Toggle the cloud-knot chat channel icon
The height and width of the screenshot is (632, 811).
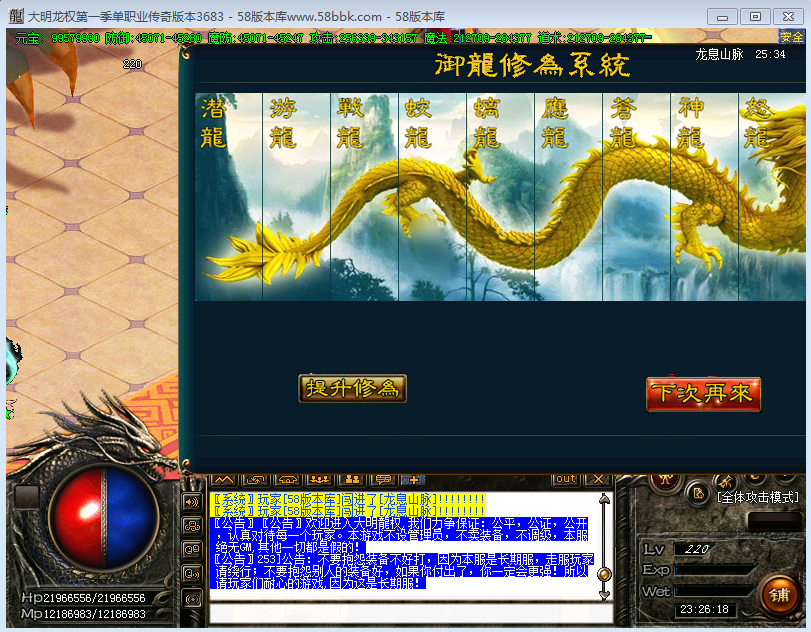pos(192,526)
